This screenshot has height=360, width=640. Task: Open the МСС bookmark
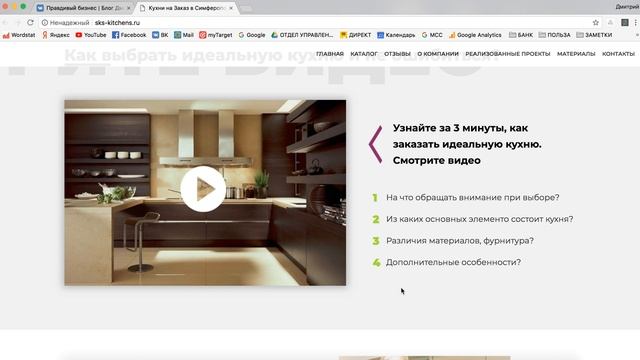point(432,35)
